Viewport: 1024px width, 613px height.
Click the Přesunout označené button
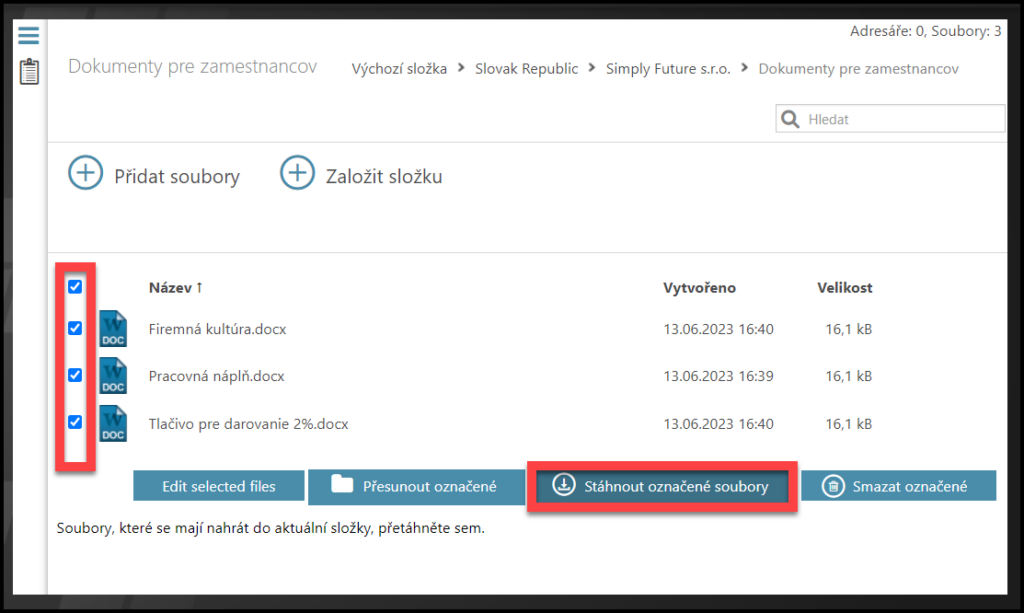pyautogui.click(x=414, y=487)
